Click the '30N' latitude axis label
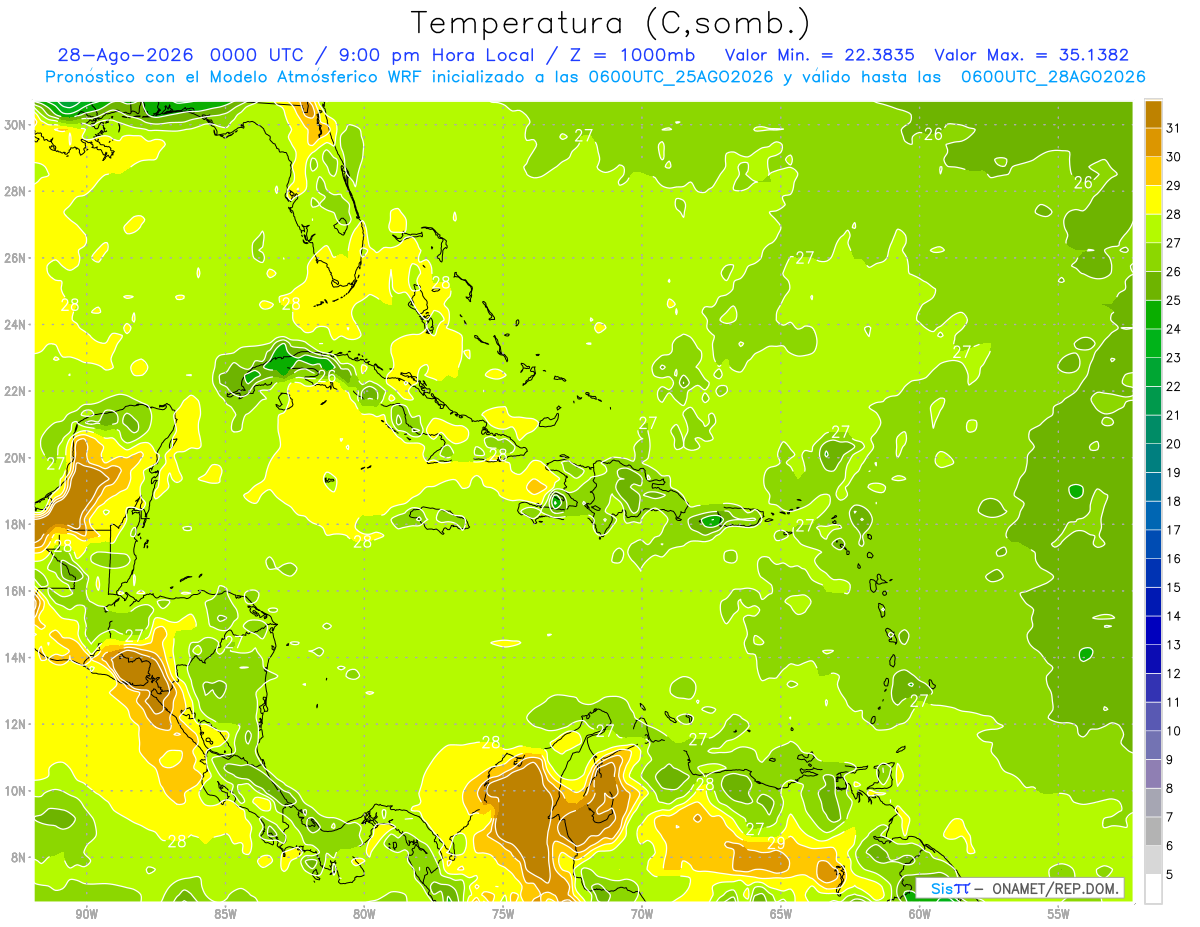Image resolution: width=1200 pixels, height=927 pixels. pyautogui.click(x=17, y=124)
